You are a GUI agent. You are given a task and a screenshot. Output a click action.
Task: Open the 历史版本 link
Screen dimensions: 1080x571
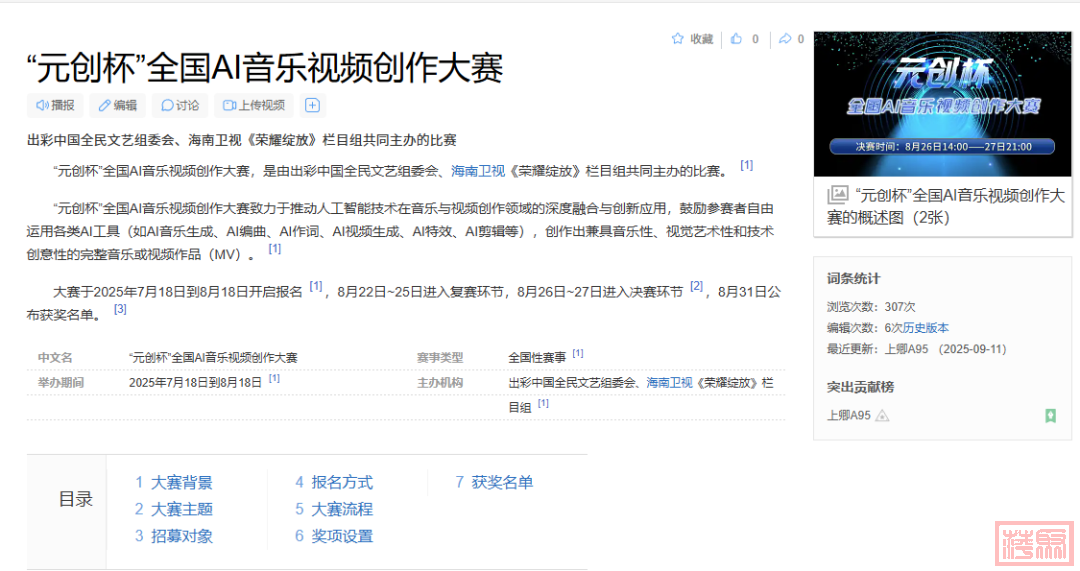926,328
